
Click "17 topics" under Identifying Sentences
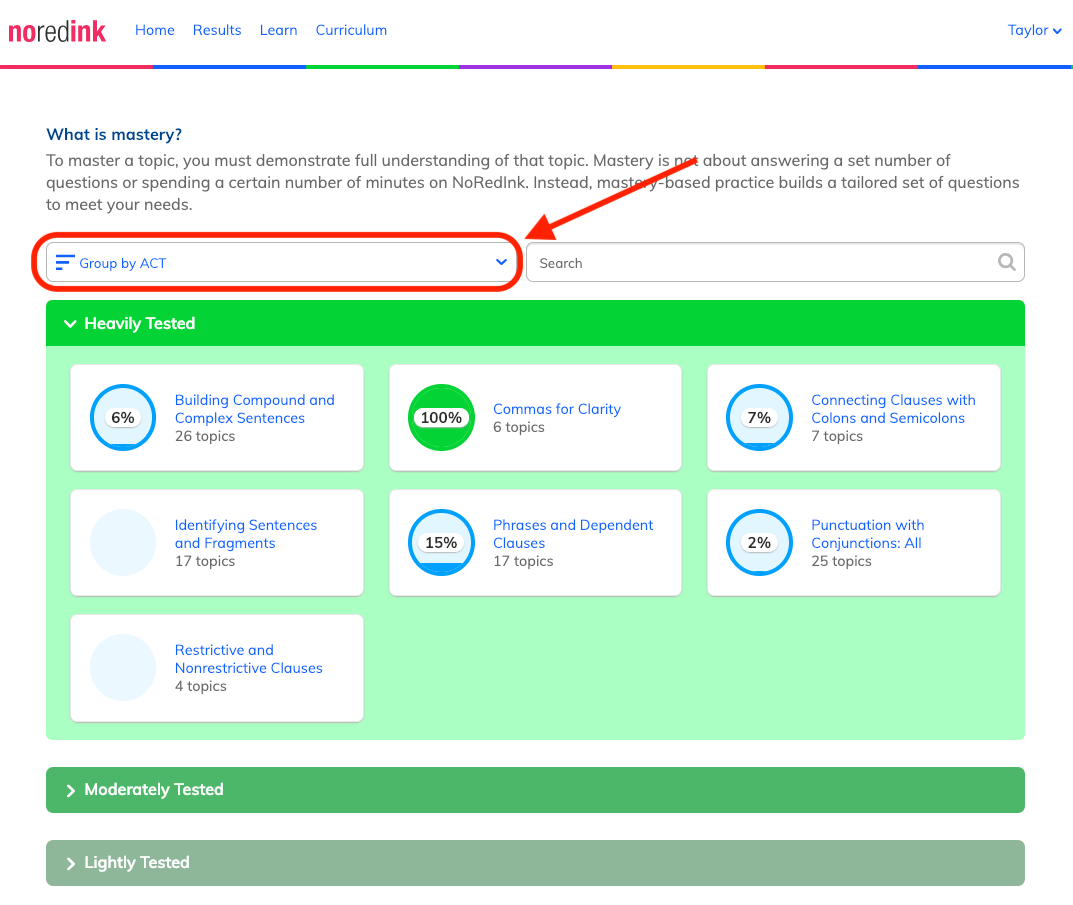(x=205, y=561)
